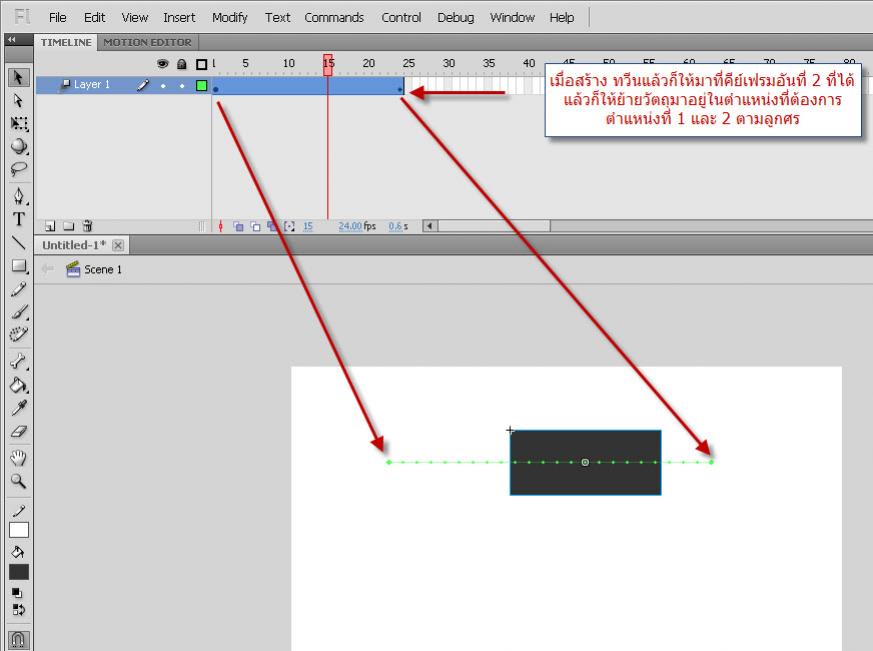
Task: Toggle Layer 1 green outline square
Action: (202, 85)
